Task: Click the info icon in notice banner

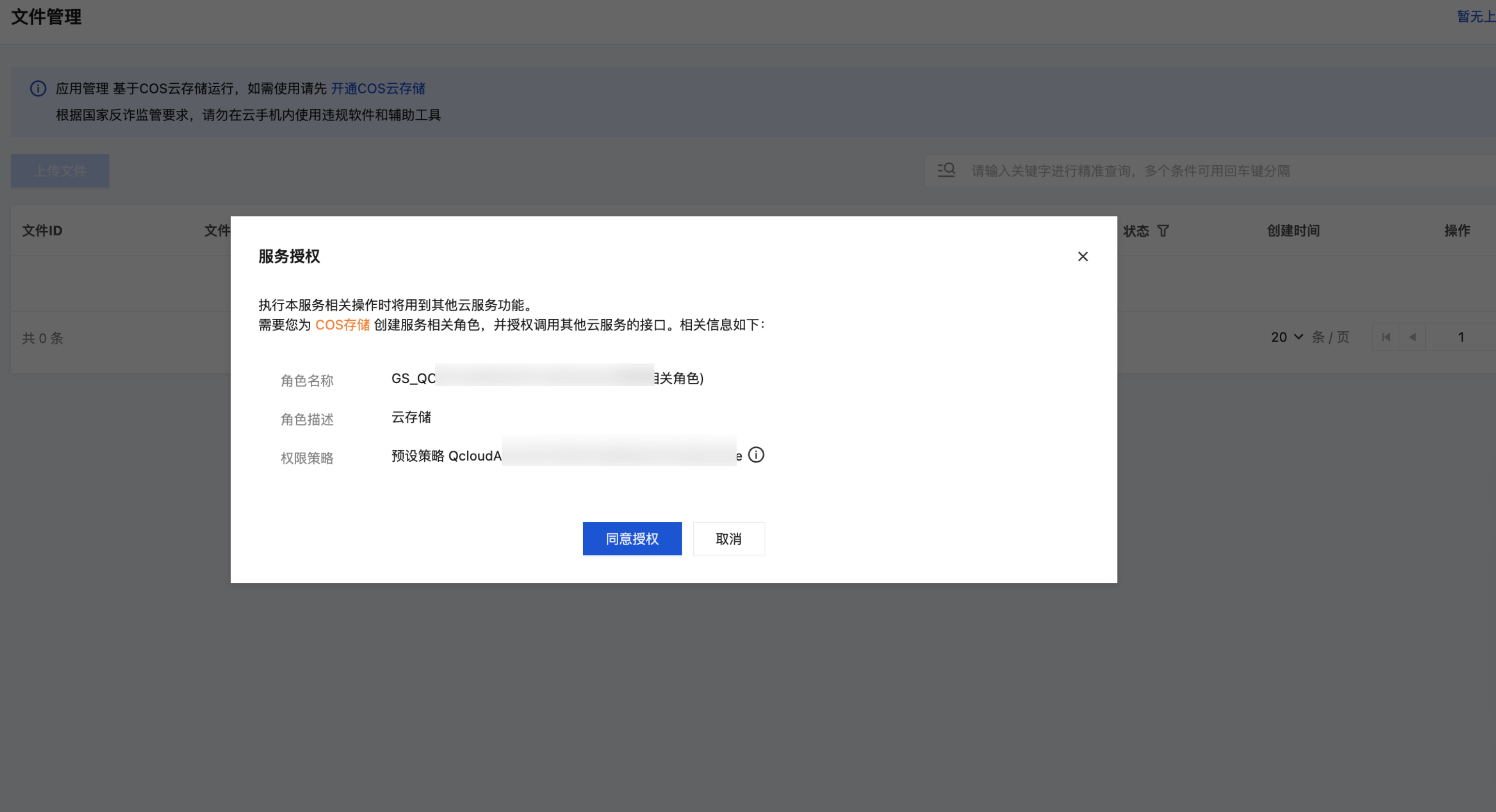Action: pyautogui.click(x=38, y=88)
